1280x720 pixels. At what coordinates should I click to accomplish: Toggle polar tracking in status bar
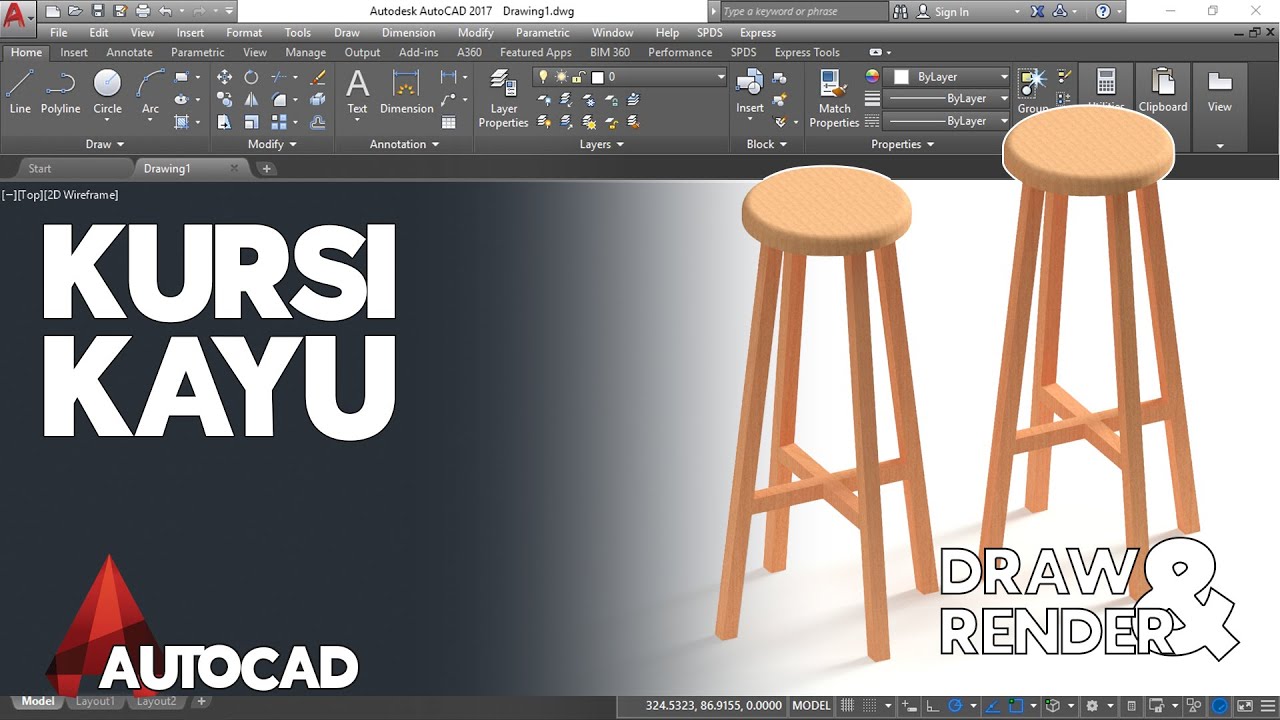point(955,705)
